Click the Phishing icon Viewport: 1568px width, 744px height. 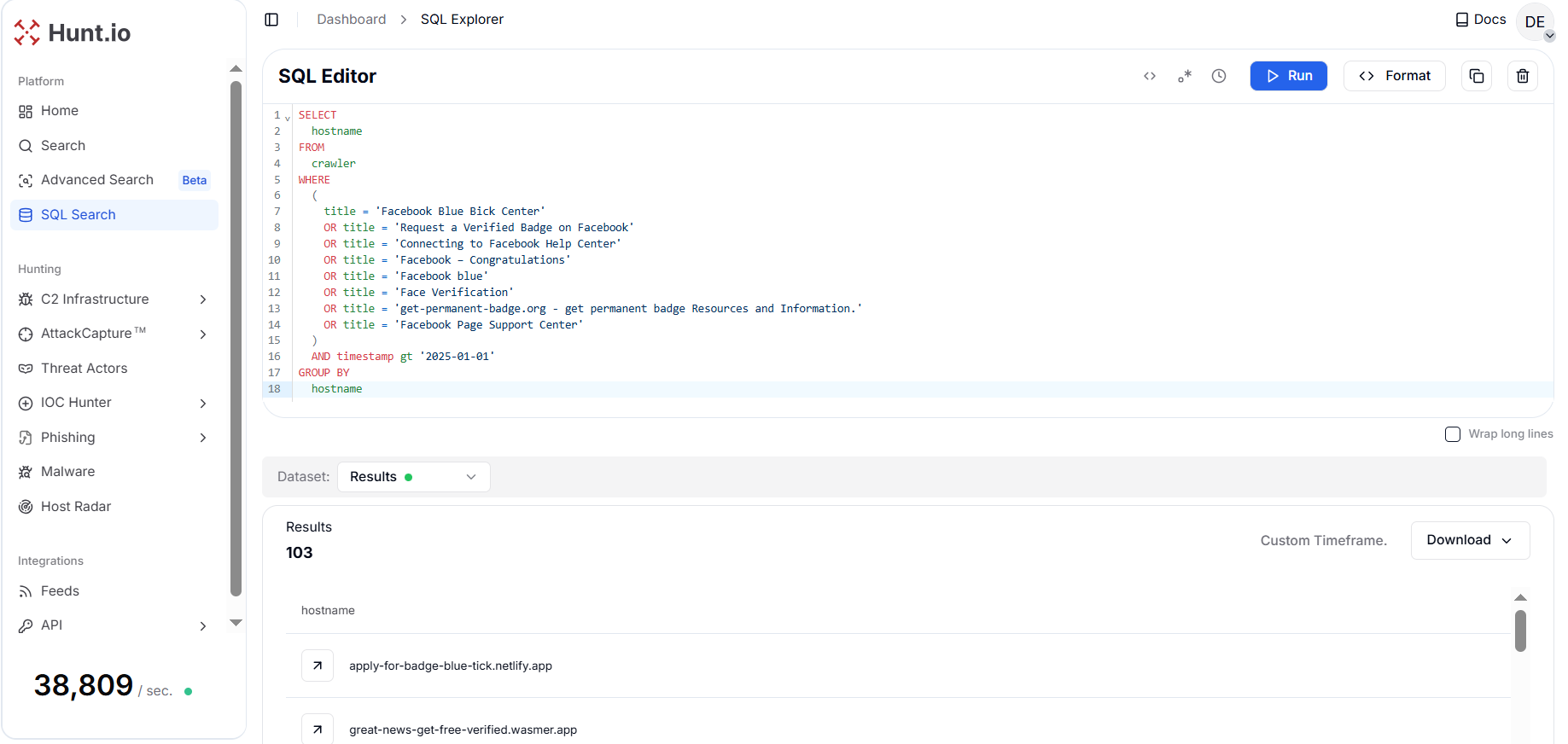(x=26, y=438)
